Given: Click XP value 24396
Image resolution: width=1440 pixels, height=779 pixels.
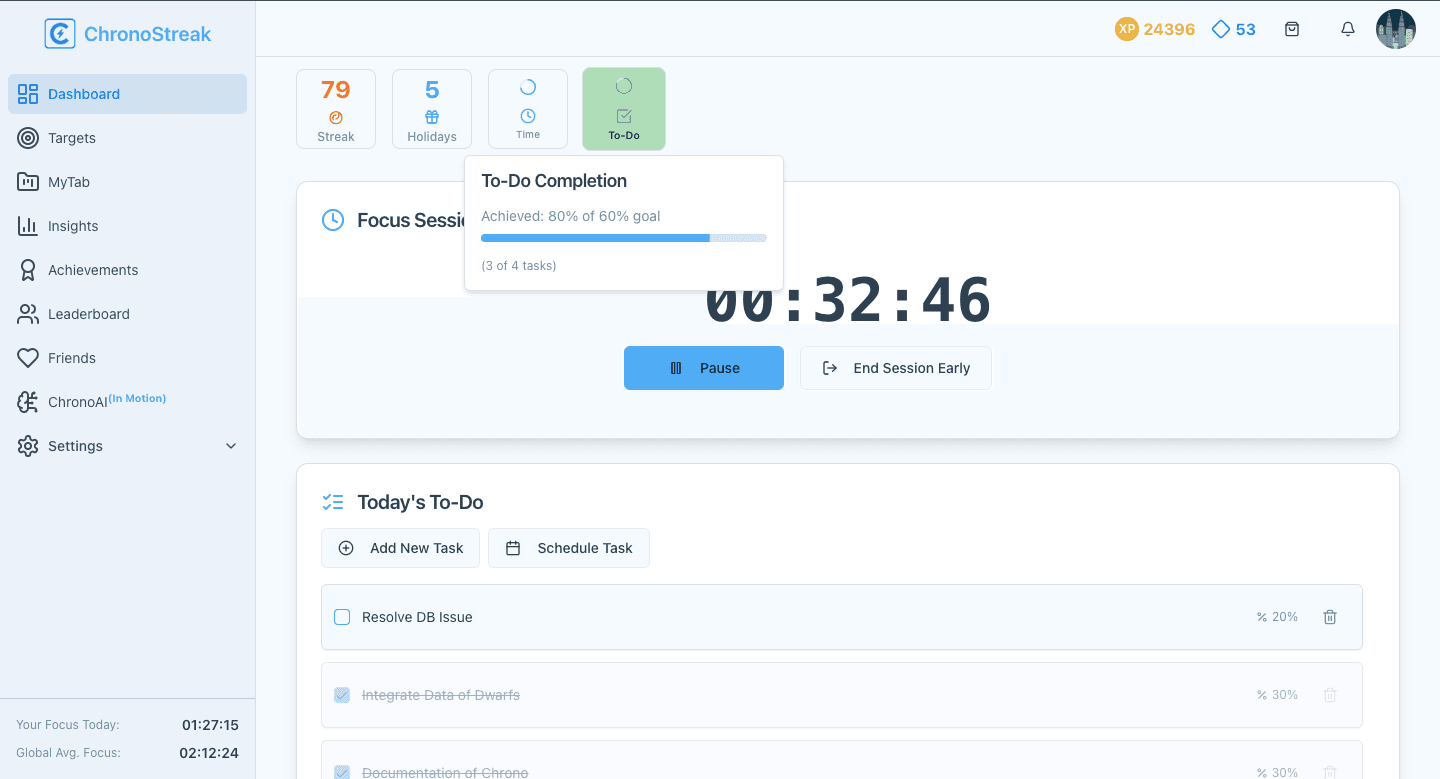Looking at the screenshot, I should click(x=1169, y=29).
